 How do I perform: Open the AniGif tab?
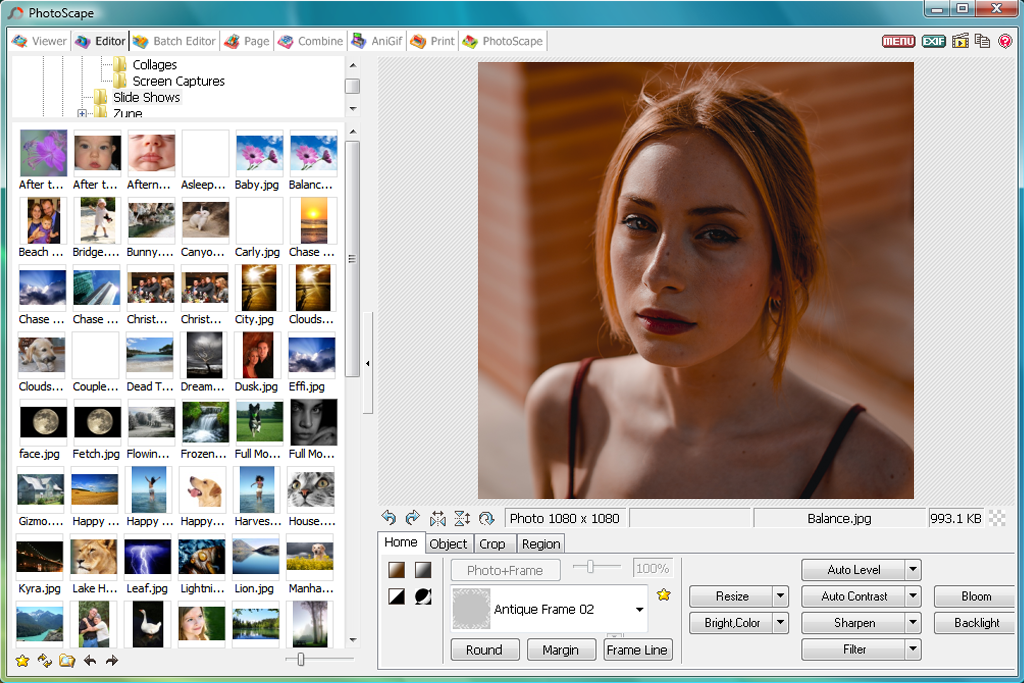(x=377, y=41)
